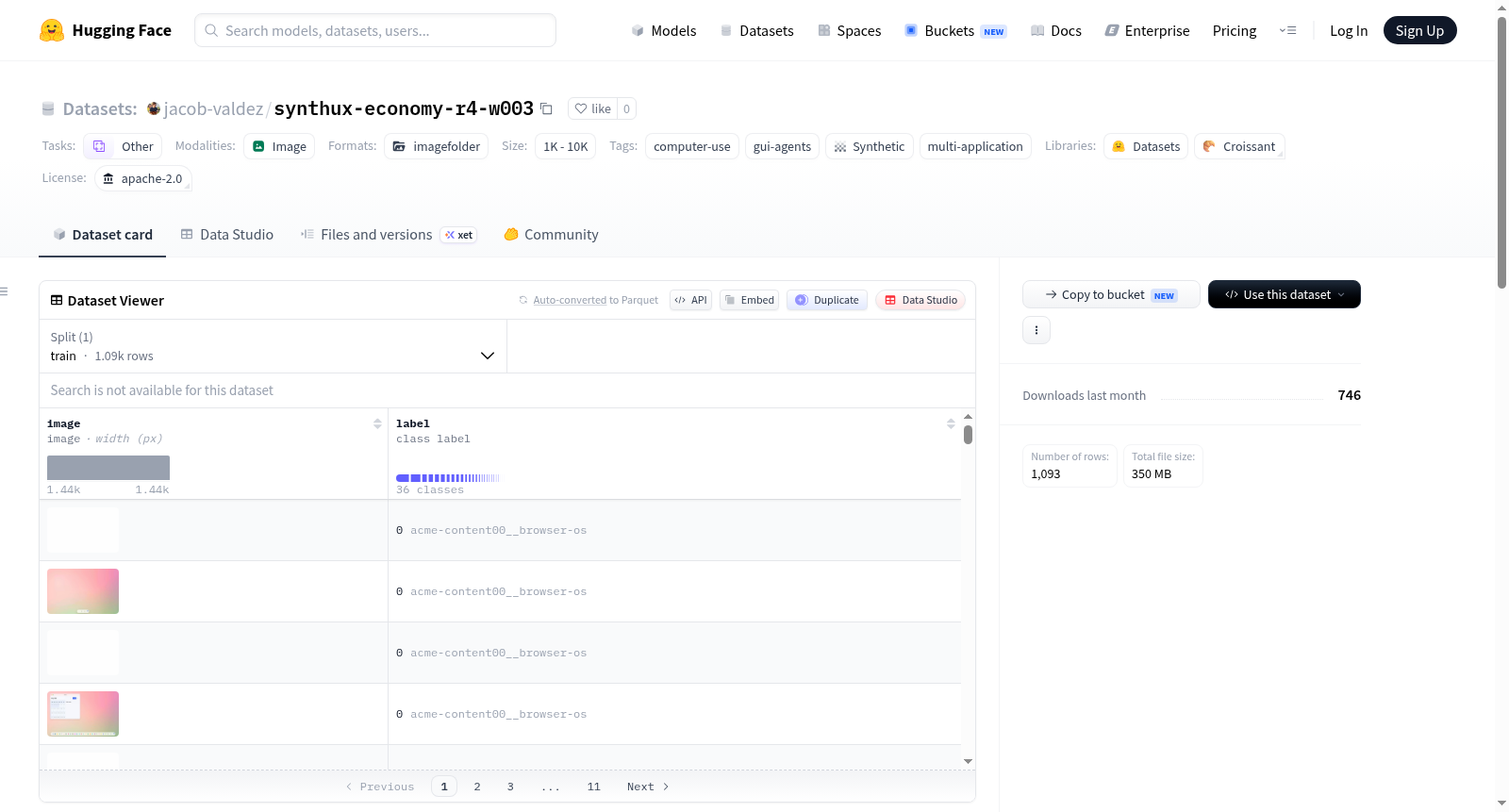The image size is (1509, 812).
Task: Select the apache-2.0 license tag
Action: coord(143,178)
